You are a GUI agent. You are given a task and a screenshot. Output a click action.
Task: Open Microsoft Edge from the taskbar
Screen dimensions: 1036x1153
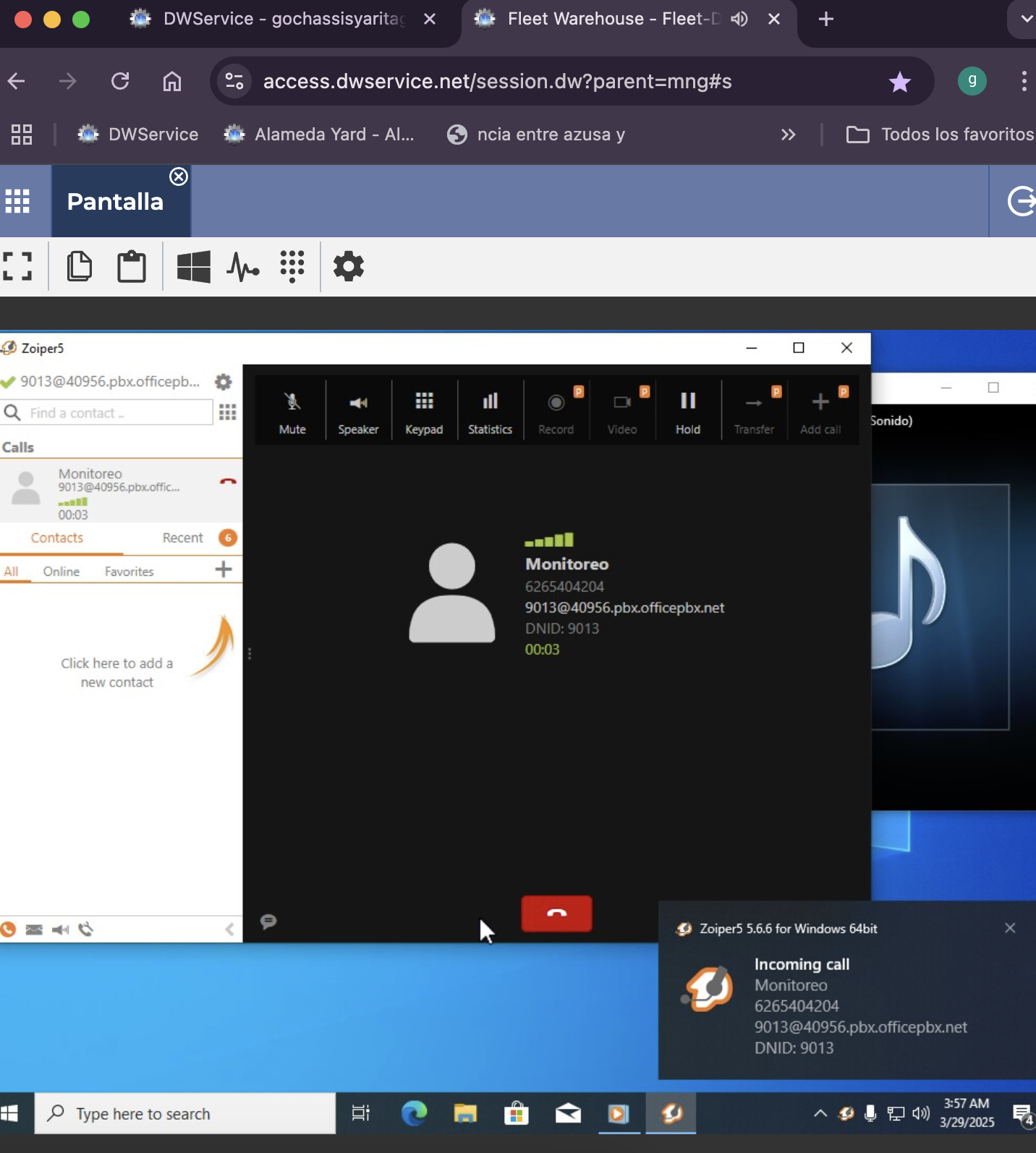(x=415, y=1113)
